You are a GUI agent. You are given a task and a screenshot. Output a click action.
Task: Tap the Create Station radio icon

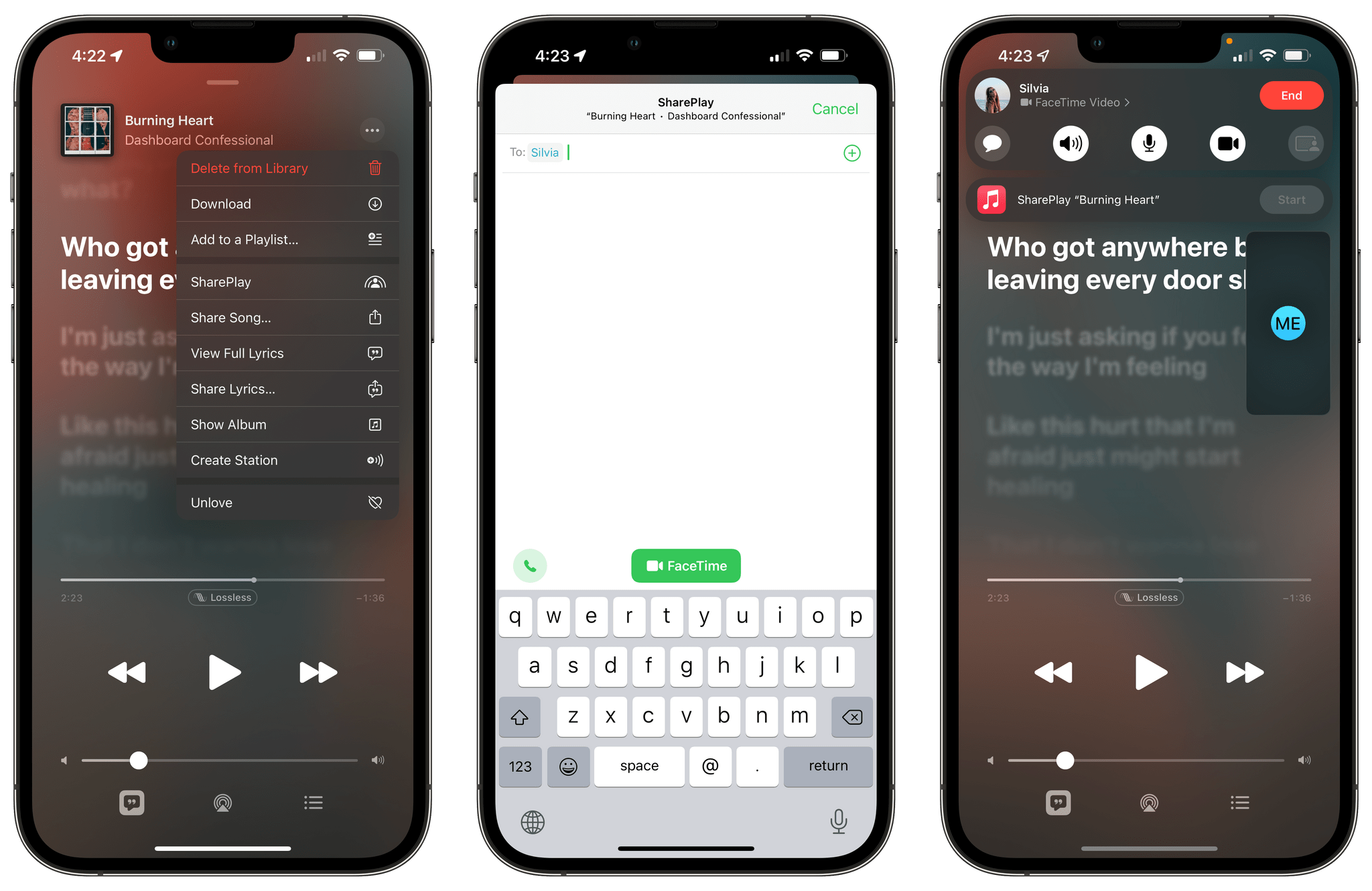point(374,459)
